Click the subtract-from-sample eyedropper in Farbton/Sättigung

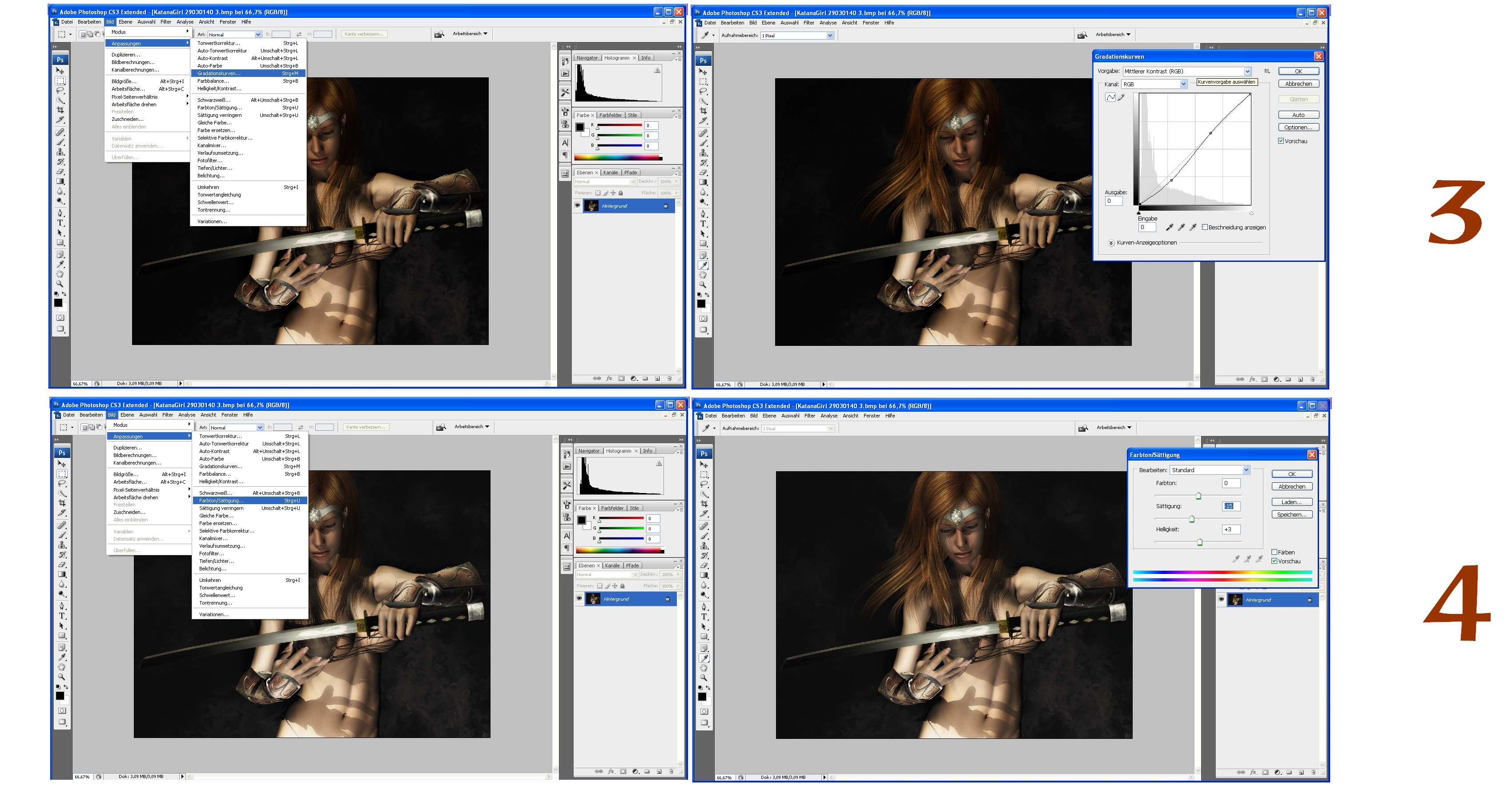click(1259, 559)
